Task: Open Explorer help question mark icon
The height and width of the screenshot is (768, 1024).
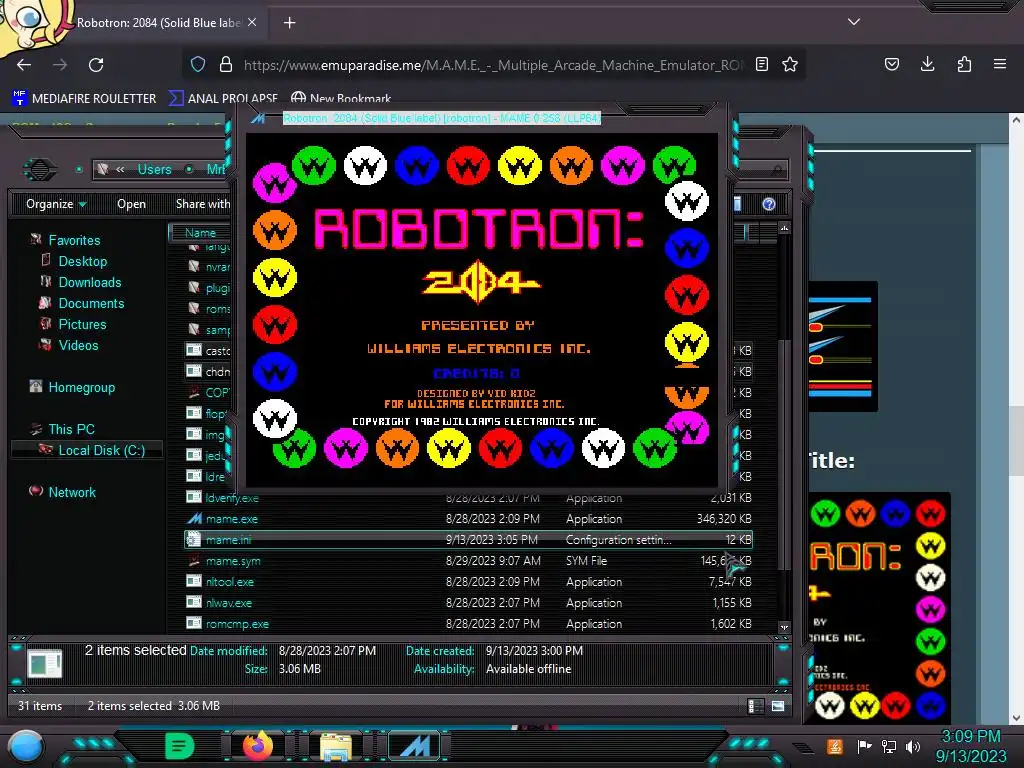Action: 769,204
